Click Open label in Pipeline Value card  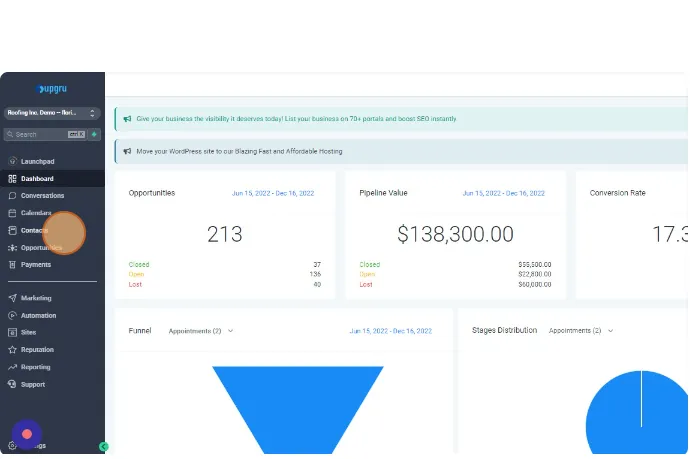(367, 274)
